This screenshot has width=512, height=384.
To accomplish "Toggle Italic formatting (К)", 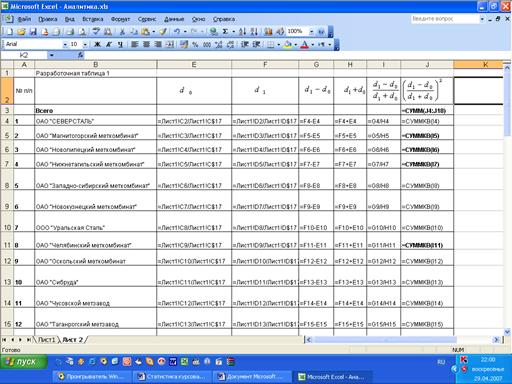I will tap(108, 44).
